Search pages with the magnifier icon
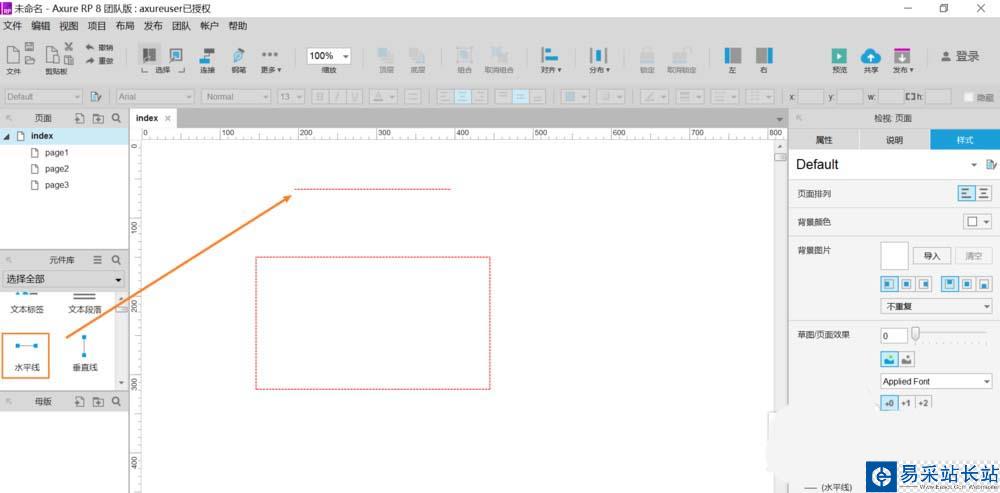This screenshot has height=493, width=1000. [x=116, y=118]
